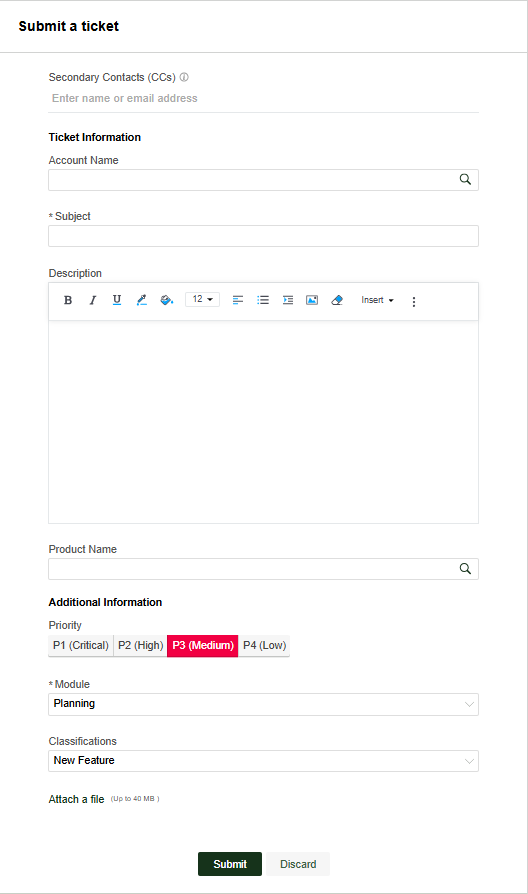Open the background fill color icon
The height and width of the screenshot is (894, 528).
[166, 300]
